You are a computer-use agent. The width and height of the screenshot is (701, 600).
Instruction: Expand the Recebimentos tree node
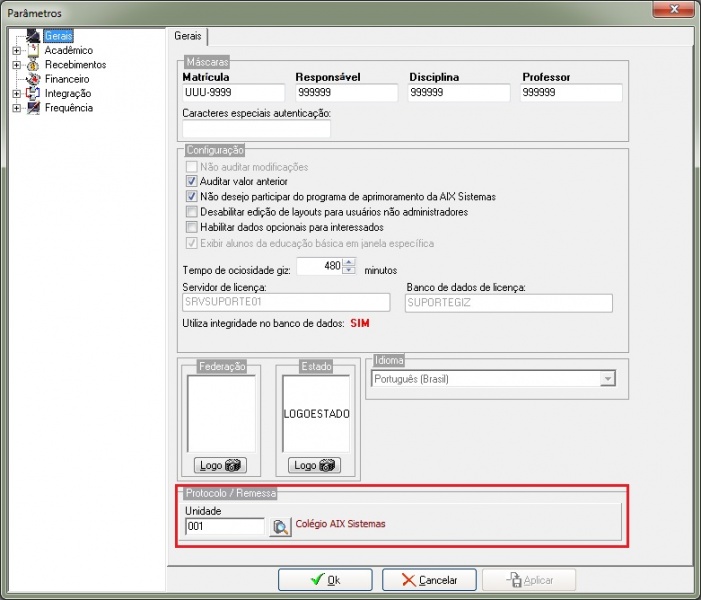coord(17,65)
